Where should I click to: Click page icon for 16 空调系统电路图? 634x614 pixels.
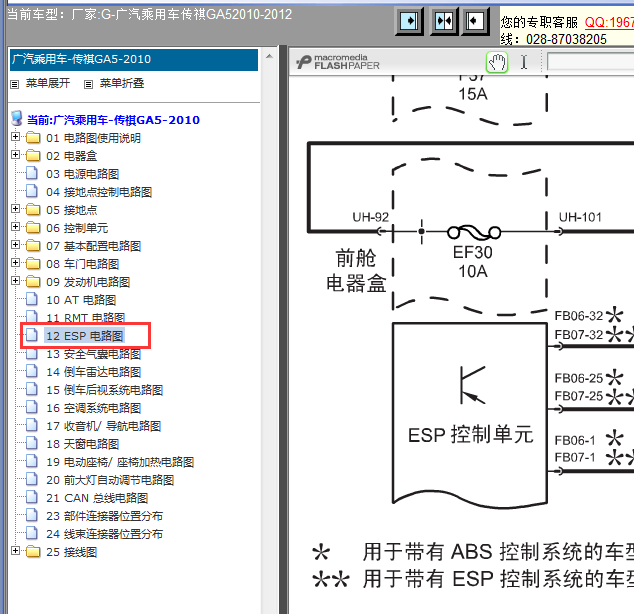click(x=32, y=407)
